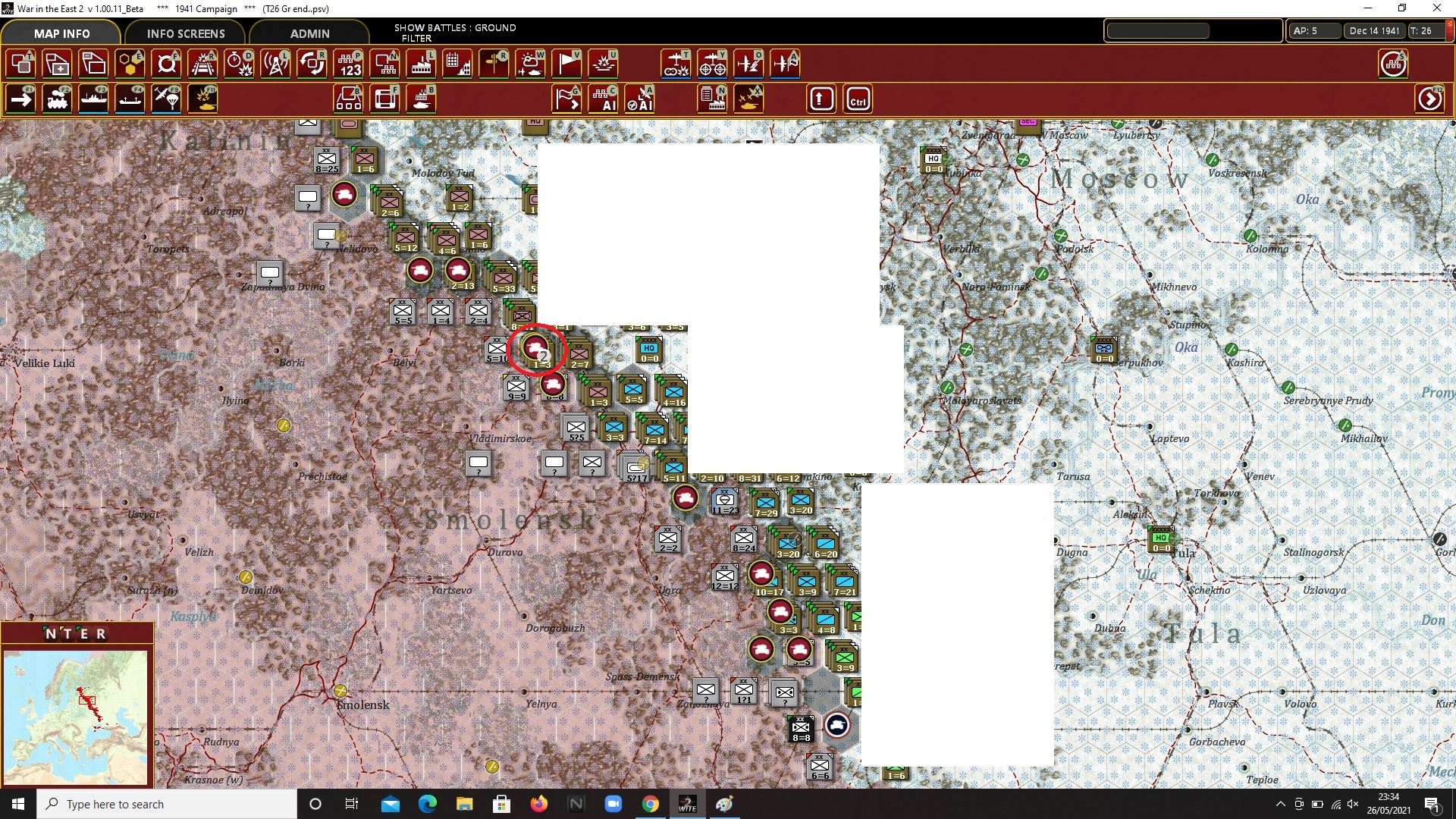Select naval transport mode ship icon
This screenshot has height=819, width=1456.
click(94, 99)
